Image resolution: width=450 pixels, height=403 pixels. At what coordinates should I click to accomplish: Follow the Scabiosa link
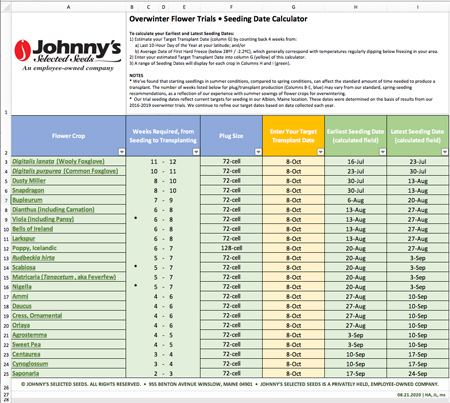point(24,268)
